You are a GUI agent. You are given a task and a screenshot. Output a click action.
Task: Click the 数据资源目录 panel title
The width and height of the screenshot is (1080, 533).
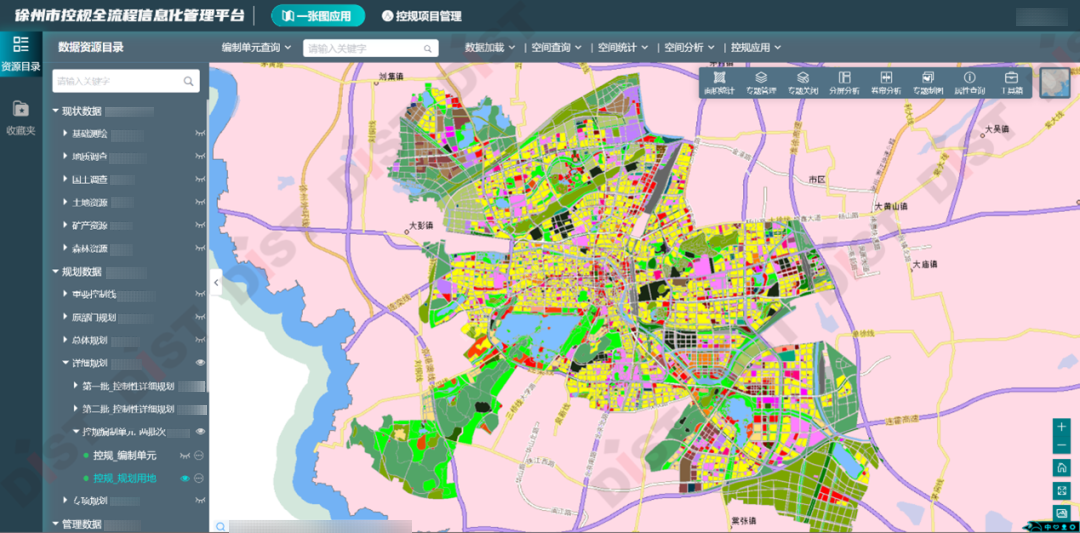pyautogui.click(x=91, y=48)
